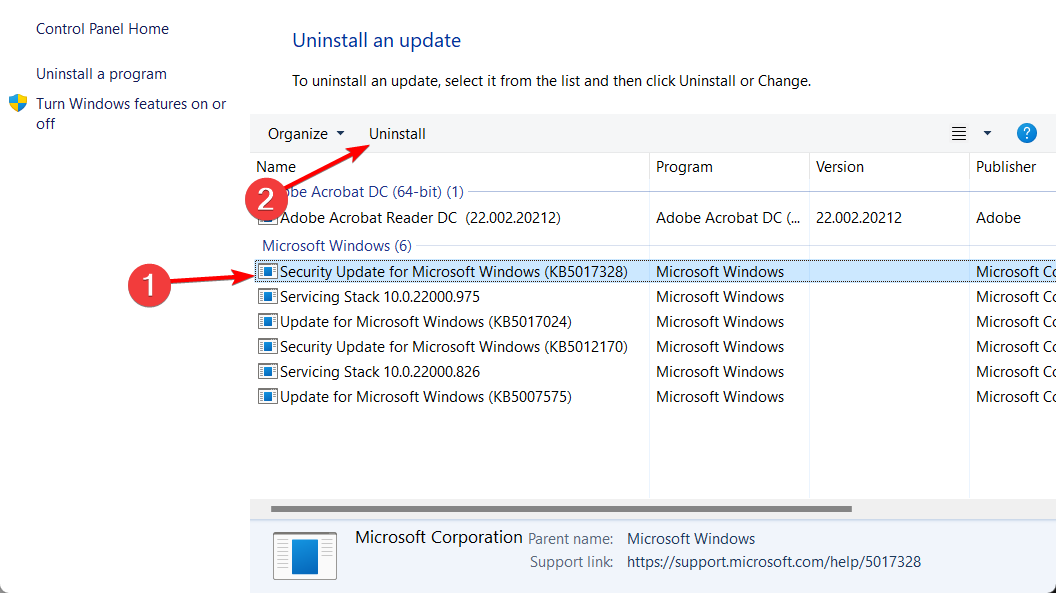Click icon of Servicing Stack 10.0.22000.826
This screenshot has width=1056, height=593.
[x=267, y=372]
